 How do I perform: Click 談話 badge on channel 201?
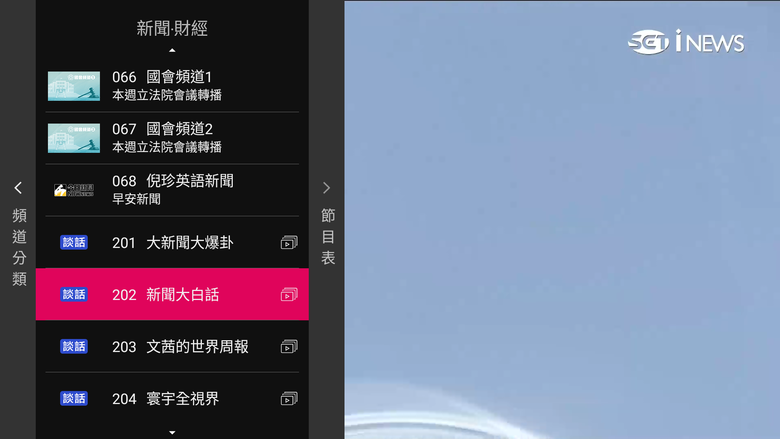(74, 243)
